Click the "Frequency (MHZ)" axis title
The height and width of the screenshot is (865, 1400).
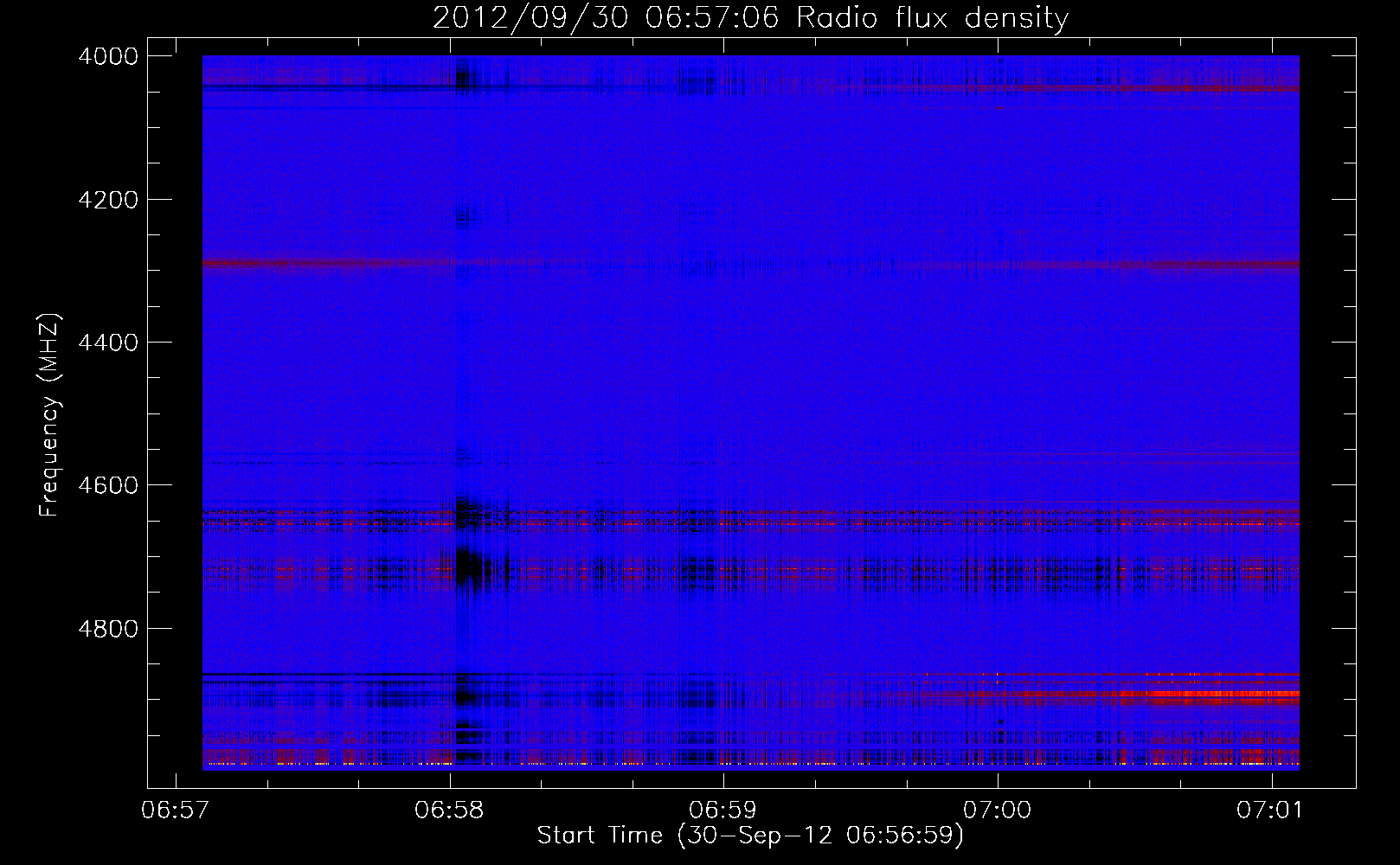(50, 415)
